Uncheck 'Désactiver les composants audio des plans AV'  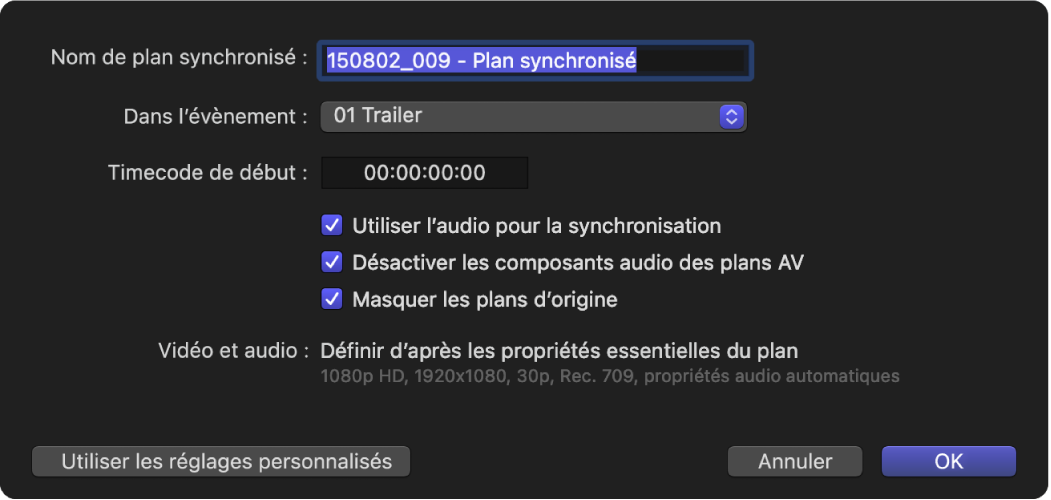[332, 263]
